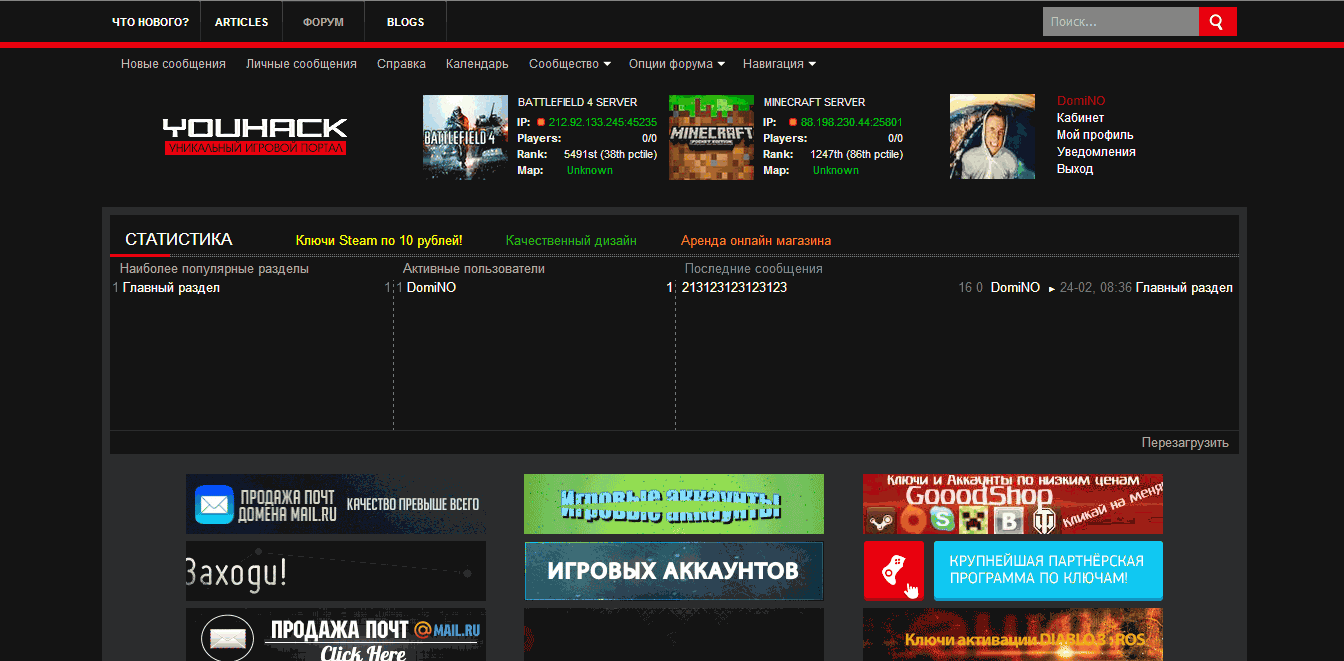Open Главный раздел beside the 24-02 date
This screenshot has width=1344, height=661.
click(1184, 288)
